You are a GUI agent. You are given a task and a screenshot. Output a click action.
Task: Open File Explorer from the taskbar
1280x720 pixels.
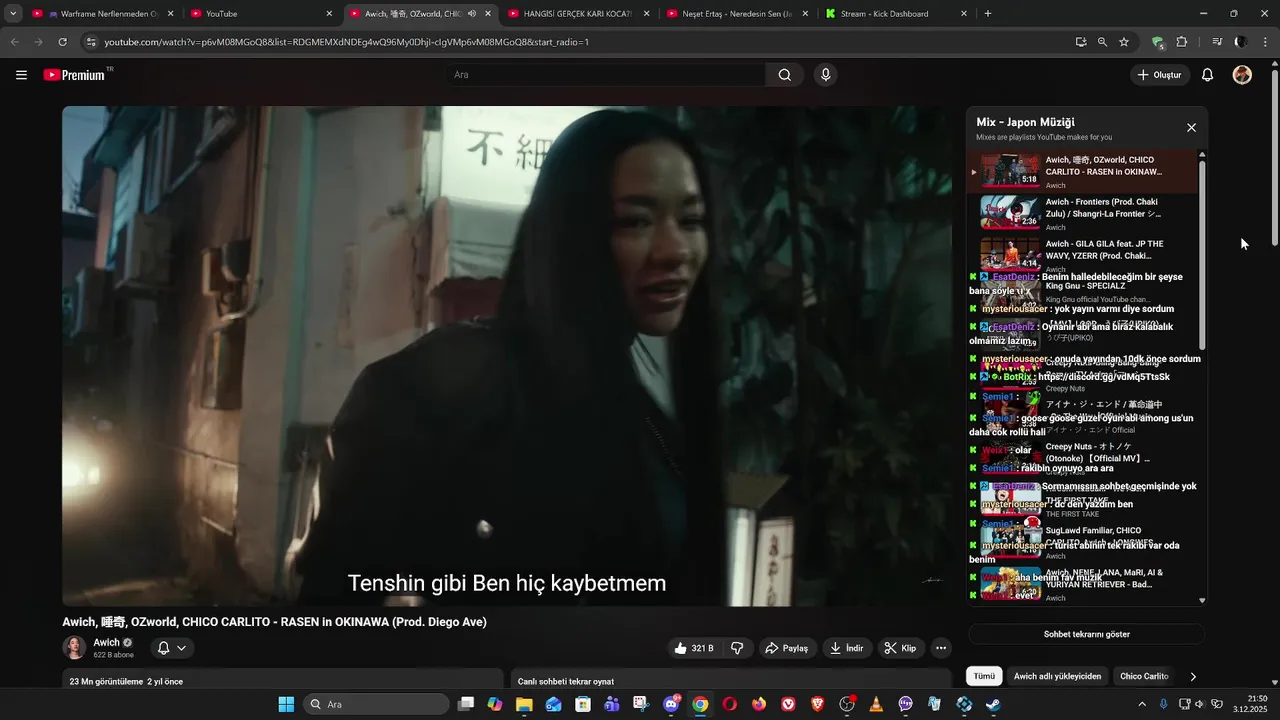524,704
